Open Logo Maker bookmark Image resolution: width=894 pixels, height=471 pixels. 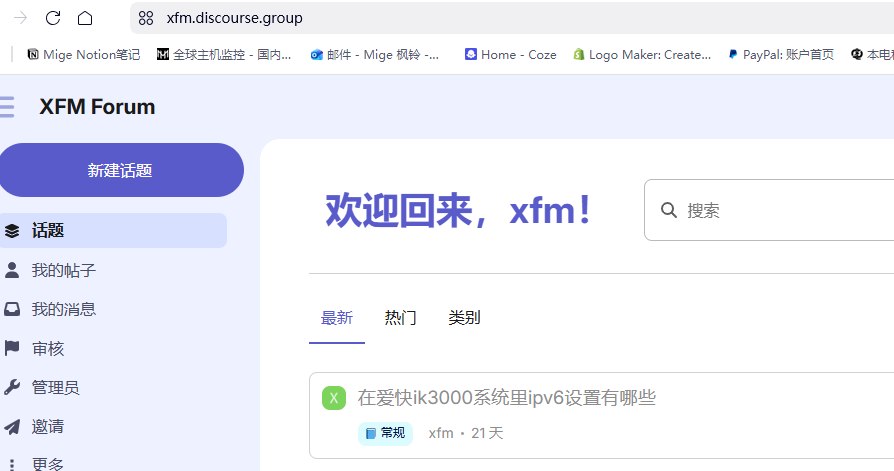(642, 55)
